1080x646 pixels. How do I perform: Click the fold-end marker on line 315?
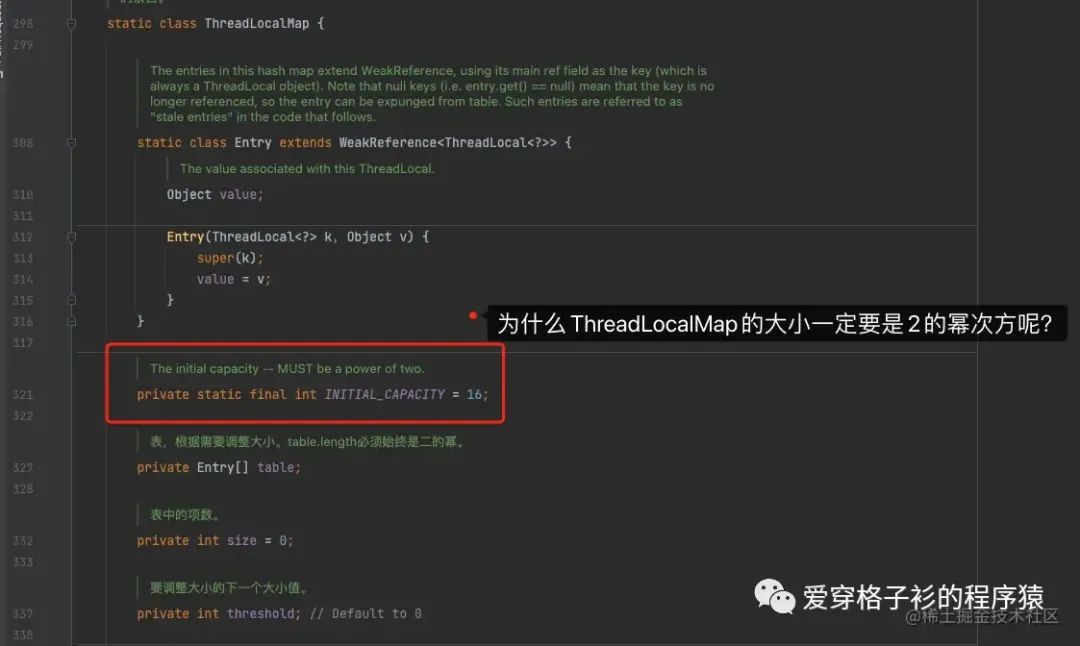pyautogui.click(x=70, y=299)
